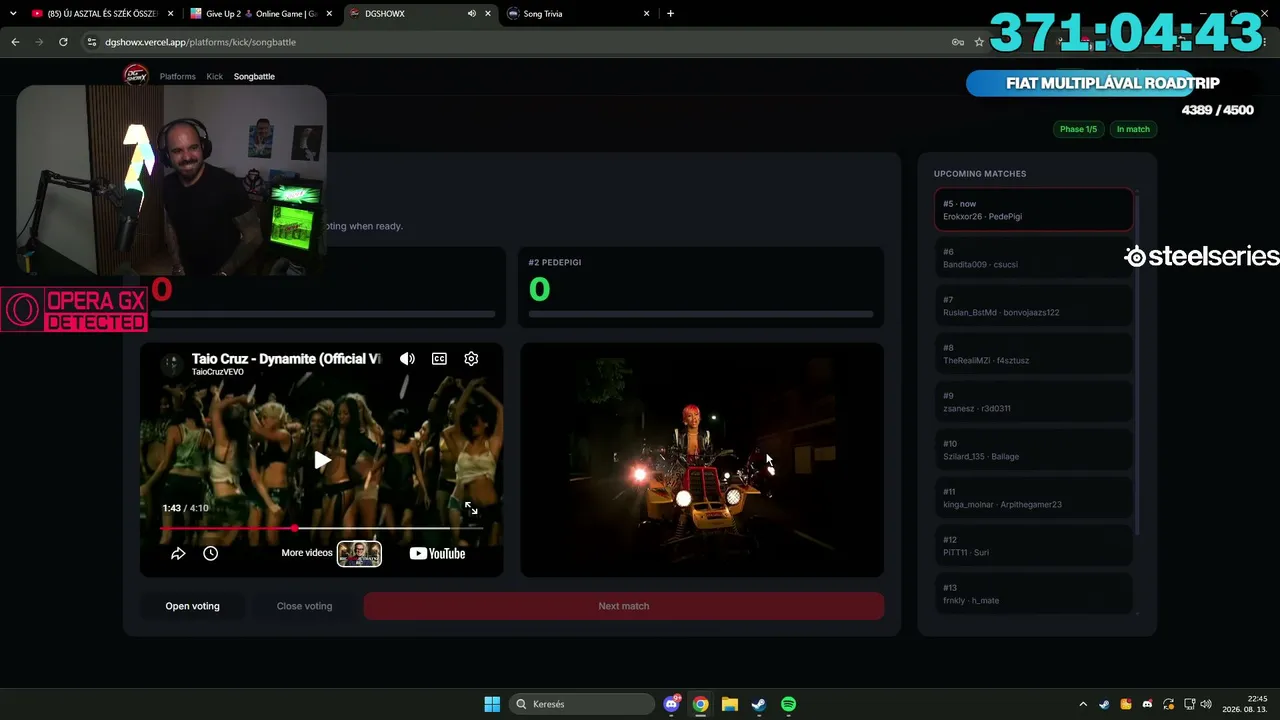1280x720 pixels.
Task: Toggle closed captions on the Dynamite video
Action: 439,359
